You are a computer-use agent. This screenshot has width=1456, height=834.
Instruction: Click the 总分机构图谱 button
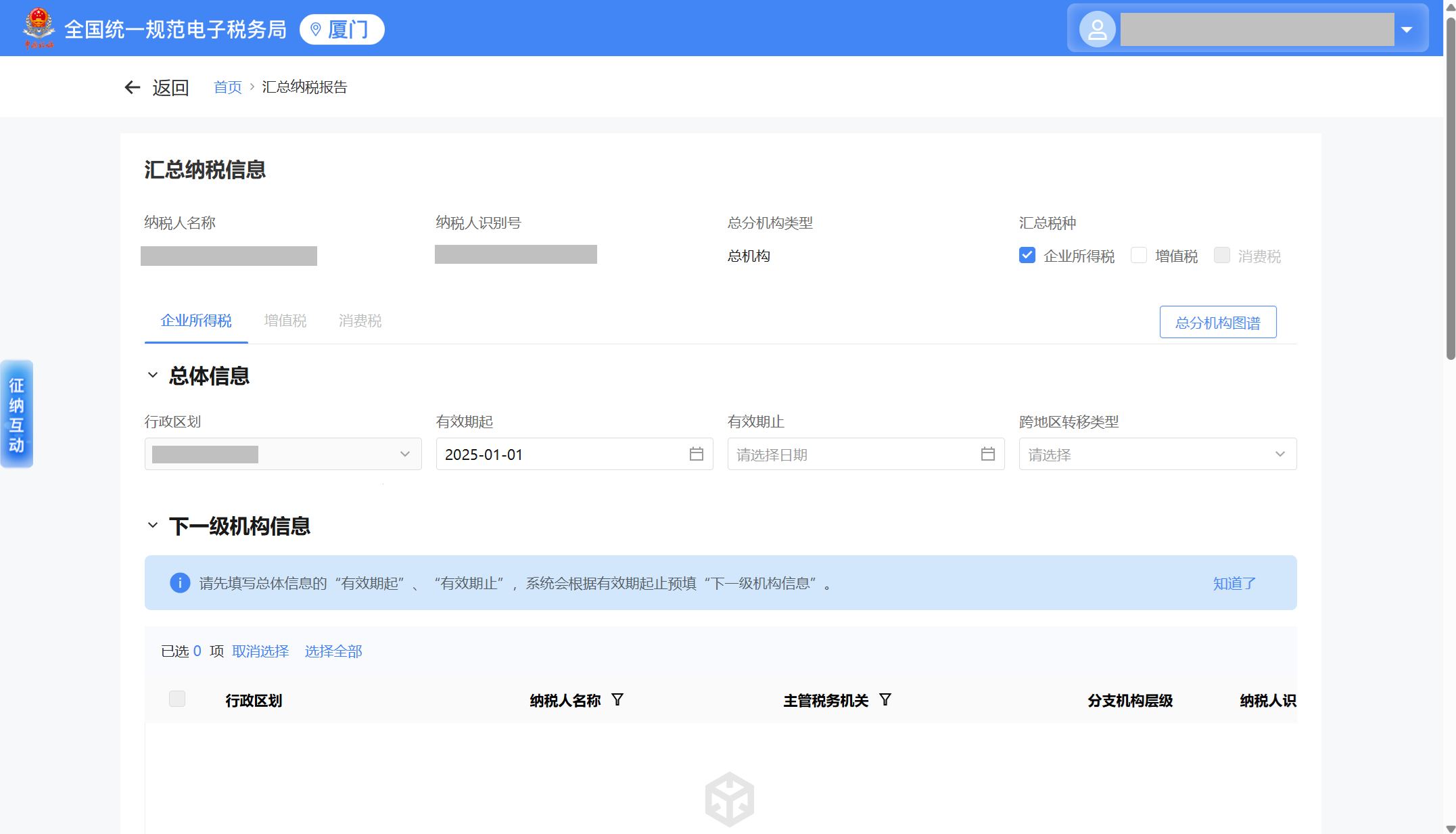coord(1217,322)
